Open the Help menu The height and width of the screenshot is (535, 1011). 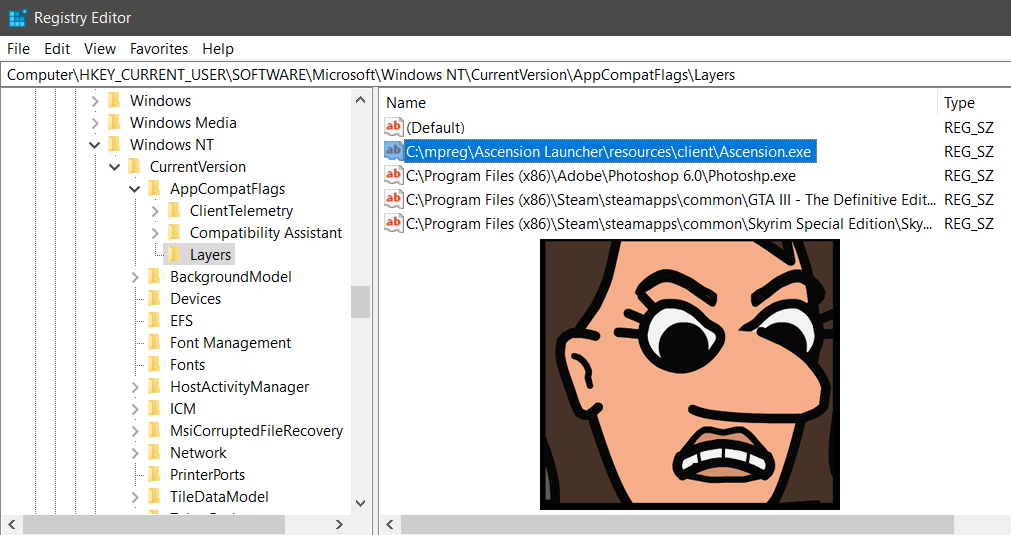point(218,49)
